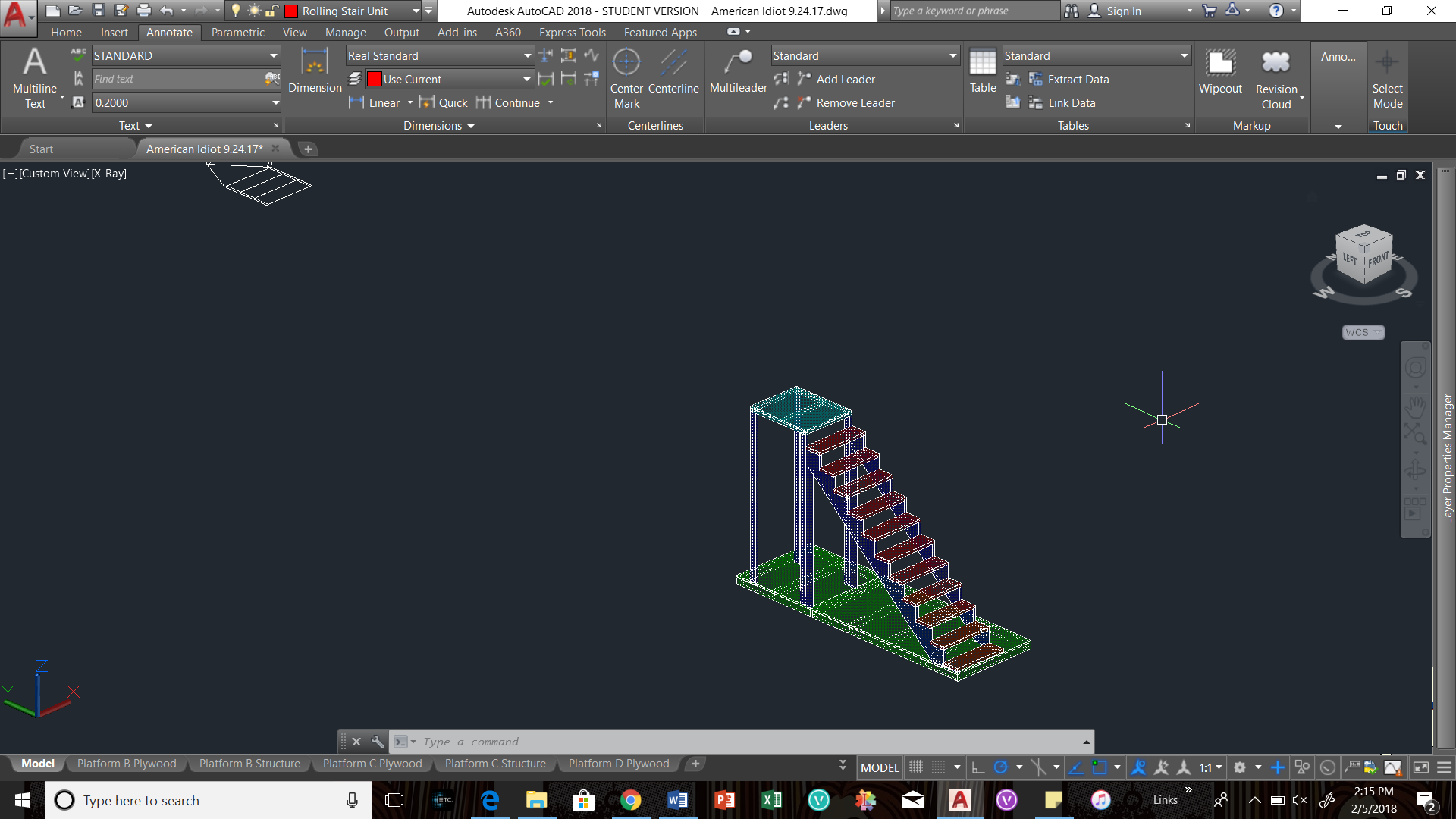Image resolution: width=1456 pixels, height=819 pixels.
Task: Click the ViewCube FRONT face
Action: 1378,262
